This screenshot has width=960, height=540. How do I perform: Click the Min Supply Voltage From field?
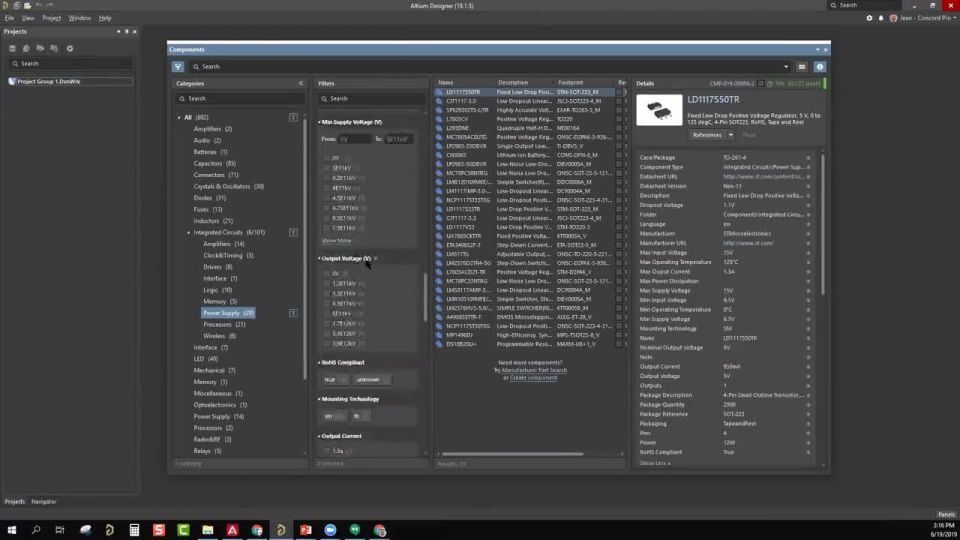pyautogui.click(x=354, y=139)
